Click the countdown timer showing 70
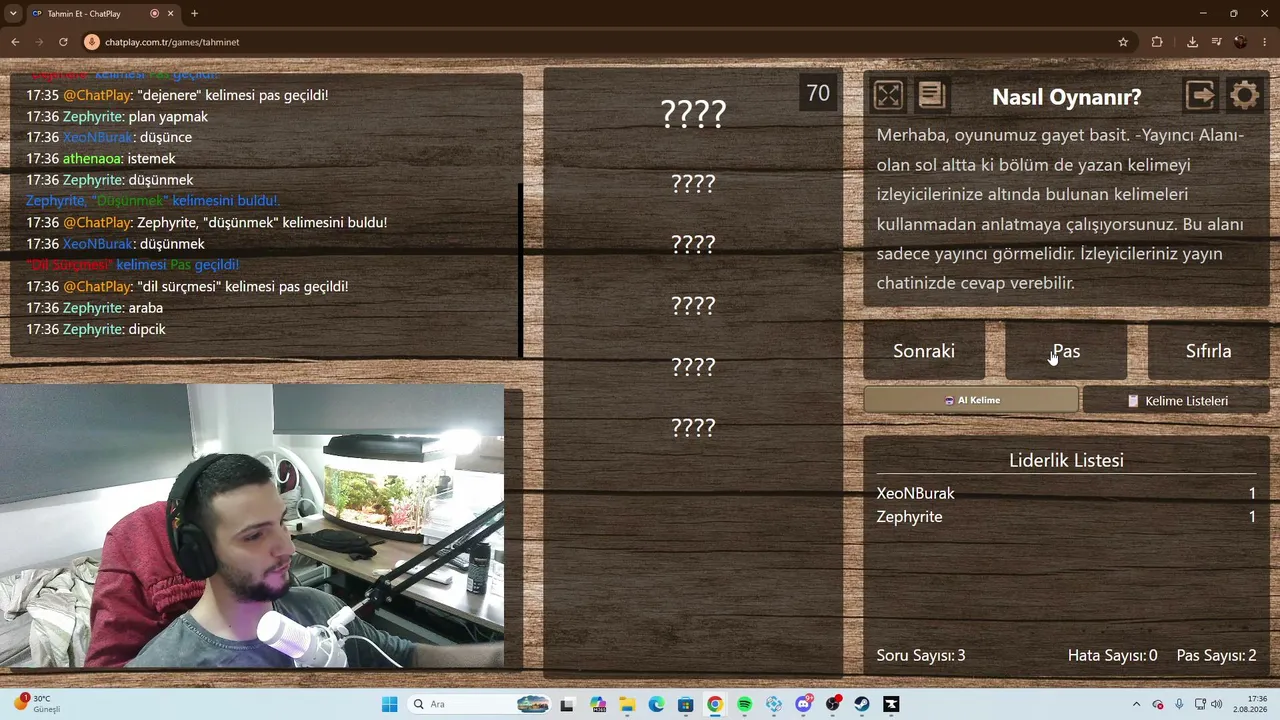1280x720 pixels. point(818,93)
